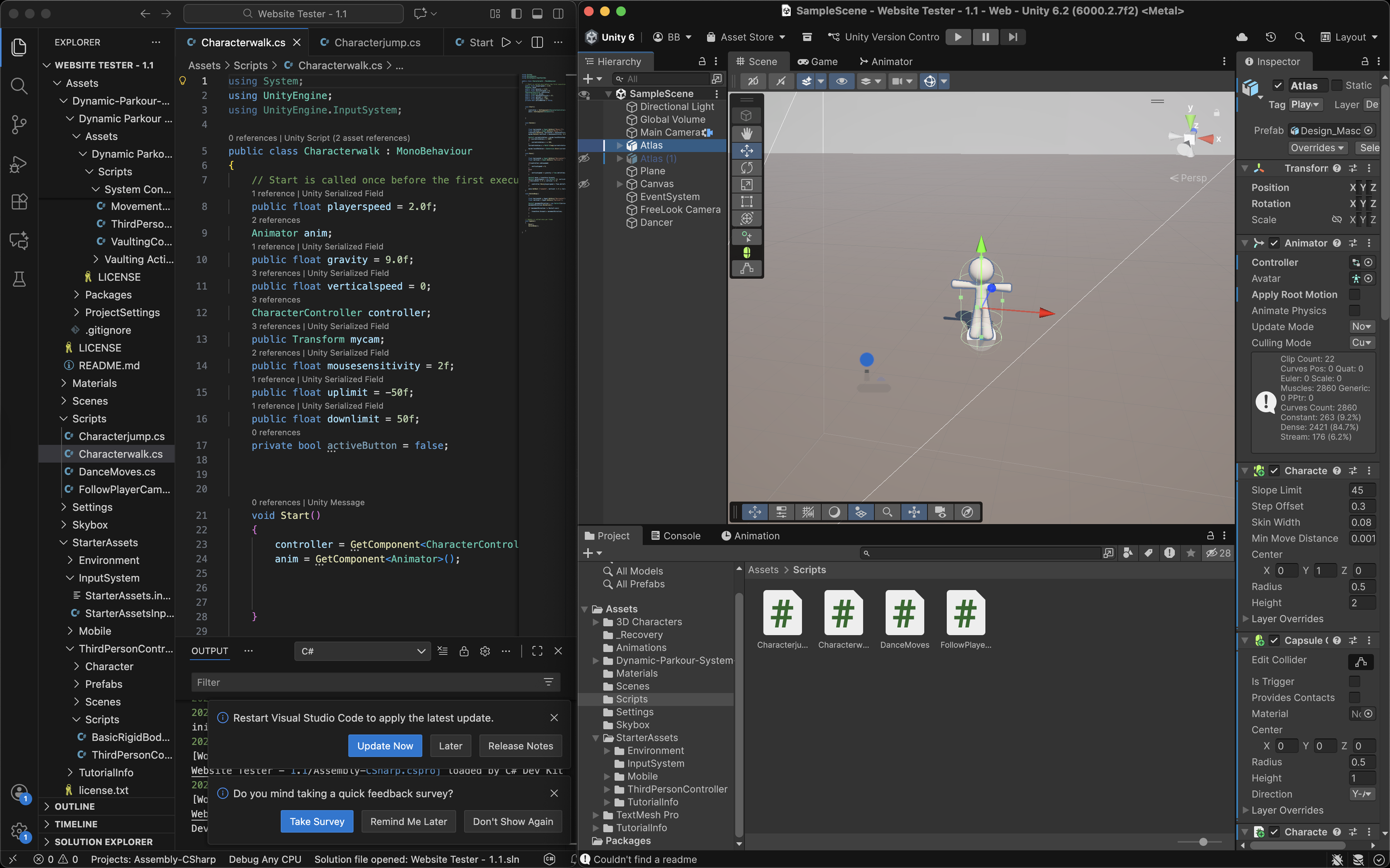Click the output Filter input field

pos(375,682)
